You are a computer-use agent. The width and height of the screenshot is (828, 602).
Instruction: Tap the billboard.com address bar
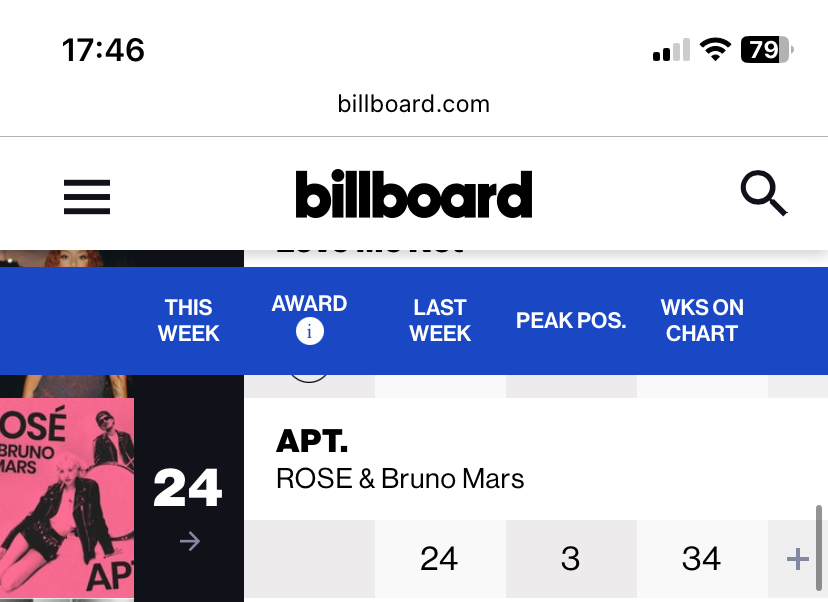(x=414, y=104)
